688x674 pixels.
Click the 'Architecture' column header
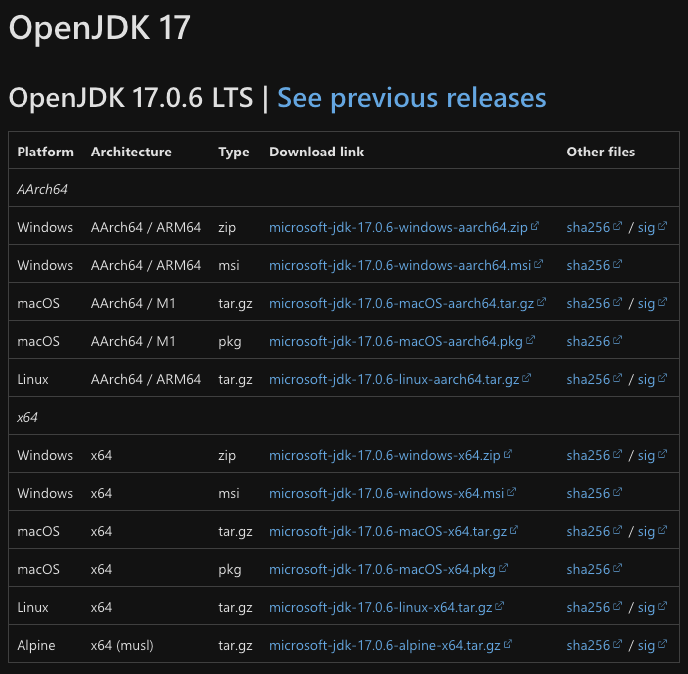131,152
